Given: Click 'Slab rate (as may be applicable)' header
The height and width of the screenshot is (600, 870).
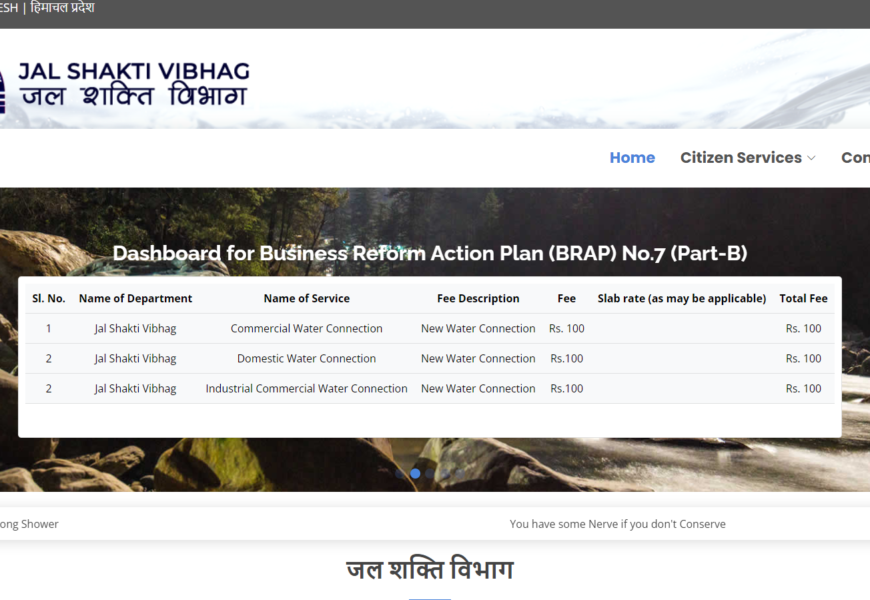Looking at the screenshot, I should tap(681, 298).
